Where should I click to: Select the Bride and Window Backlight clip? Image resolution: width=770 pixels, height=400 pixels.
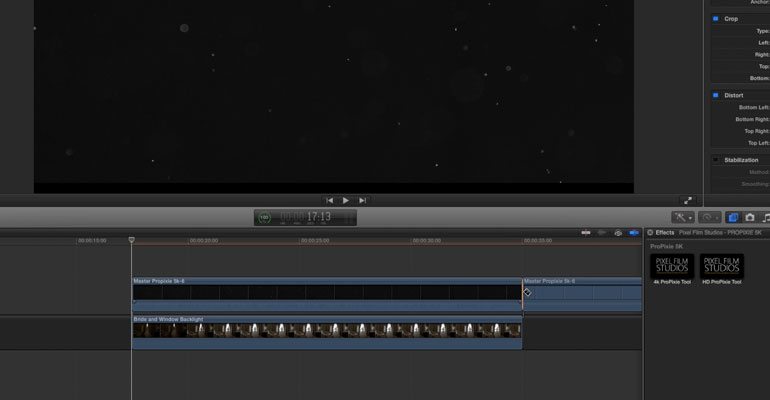pos(327,332)
